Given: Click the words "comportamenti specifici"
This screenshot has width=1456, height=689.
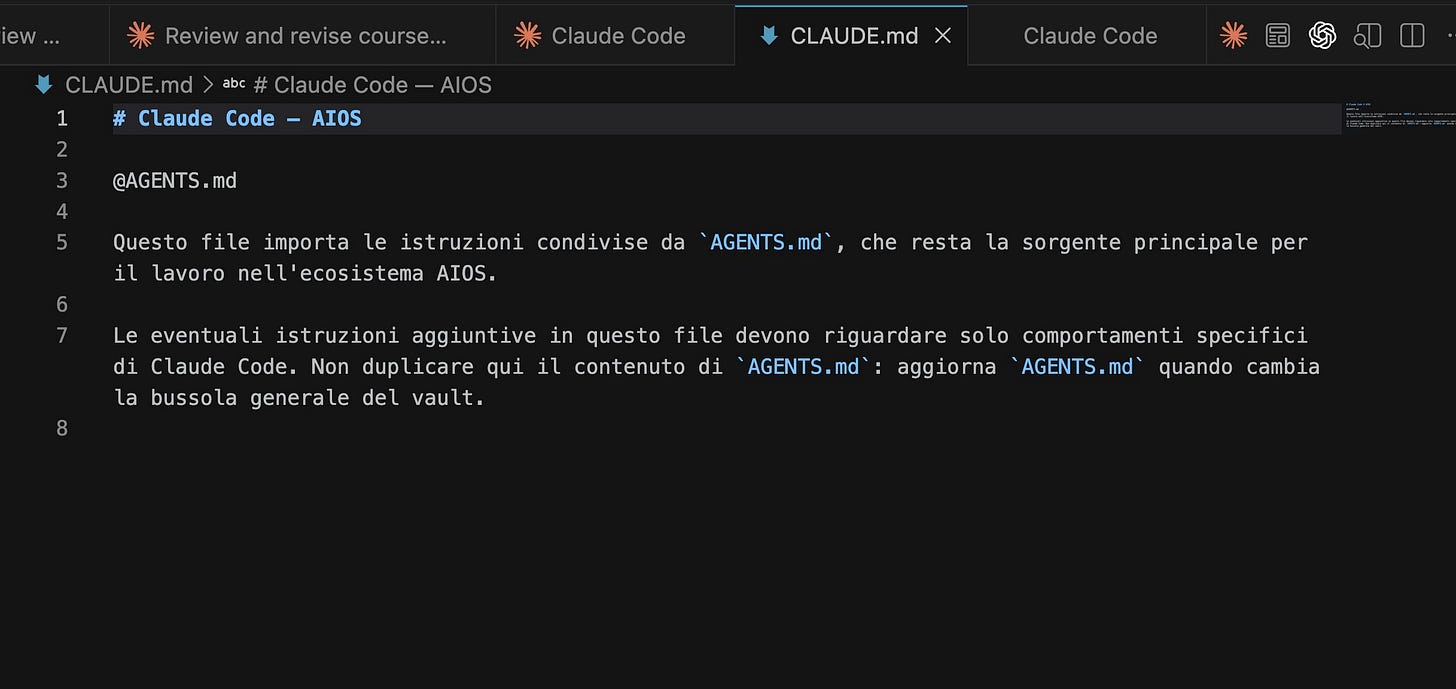Looking at the screenshot, I should point(1164,335).
